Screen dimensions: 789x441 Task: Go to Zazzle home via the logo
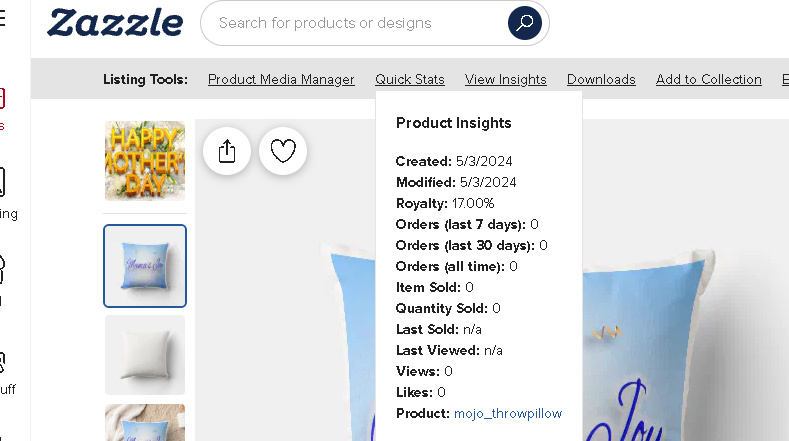coord(115,23)
